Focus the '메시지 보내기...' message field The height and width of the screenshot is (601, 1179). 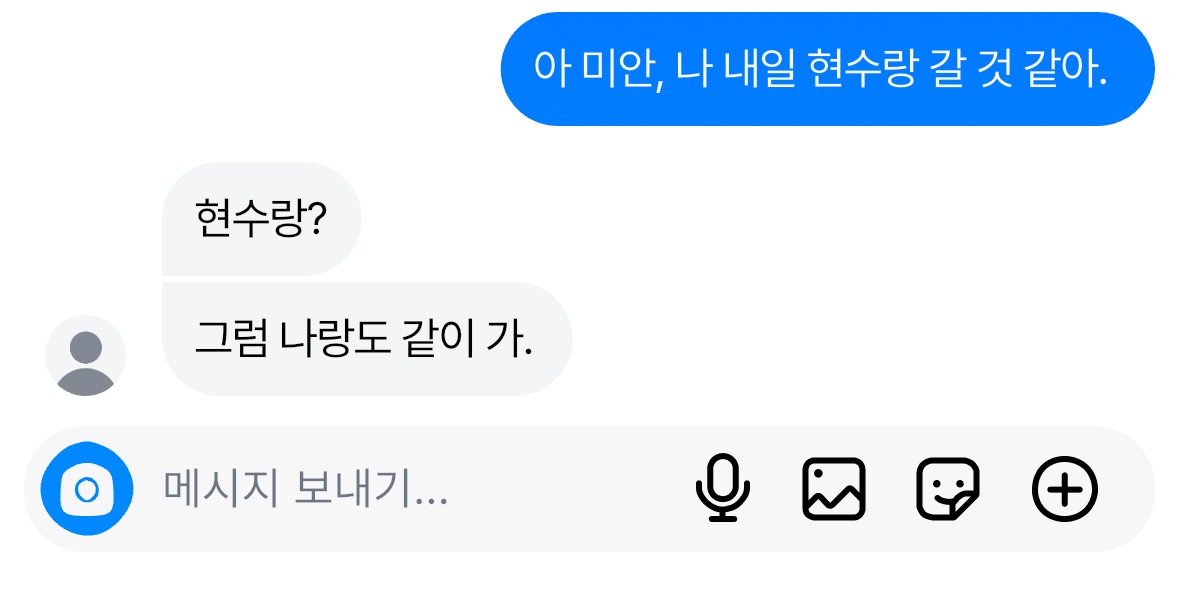click(400, 489)
